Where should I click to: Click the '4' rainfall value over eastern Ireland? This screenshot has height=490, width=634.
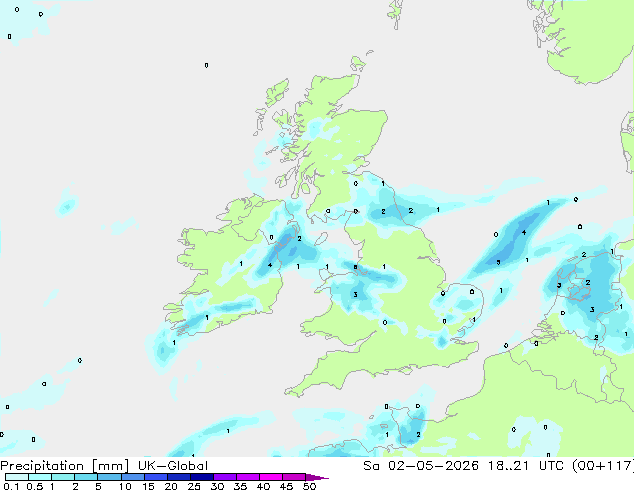click(270, 265)
